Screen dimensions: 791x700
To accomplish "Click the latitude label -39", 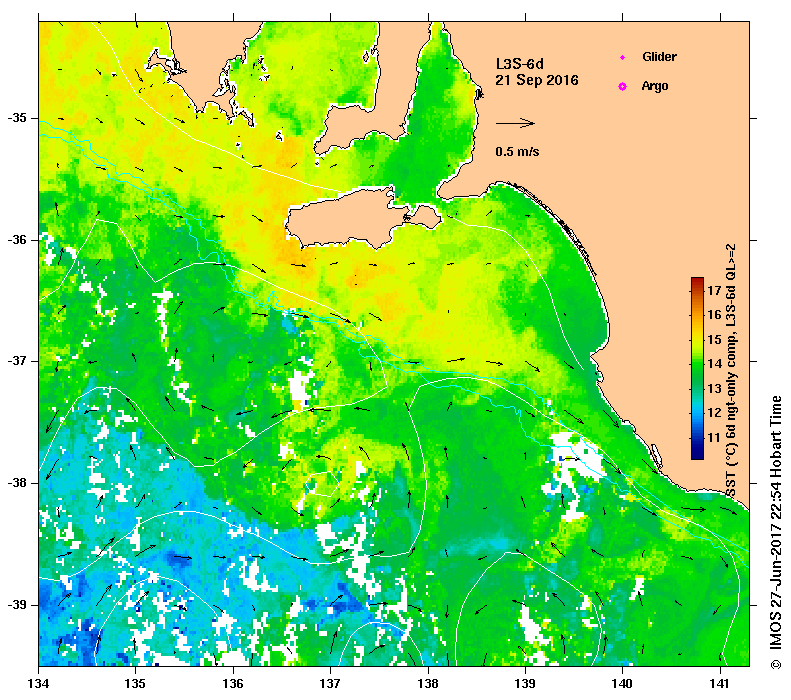I will click(17, 605).
